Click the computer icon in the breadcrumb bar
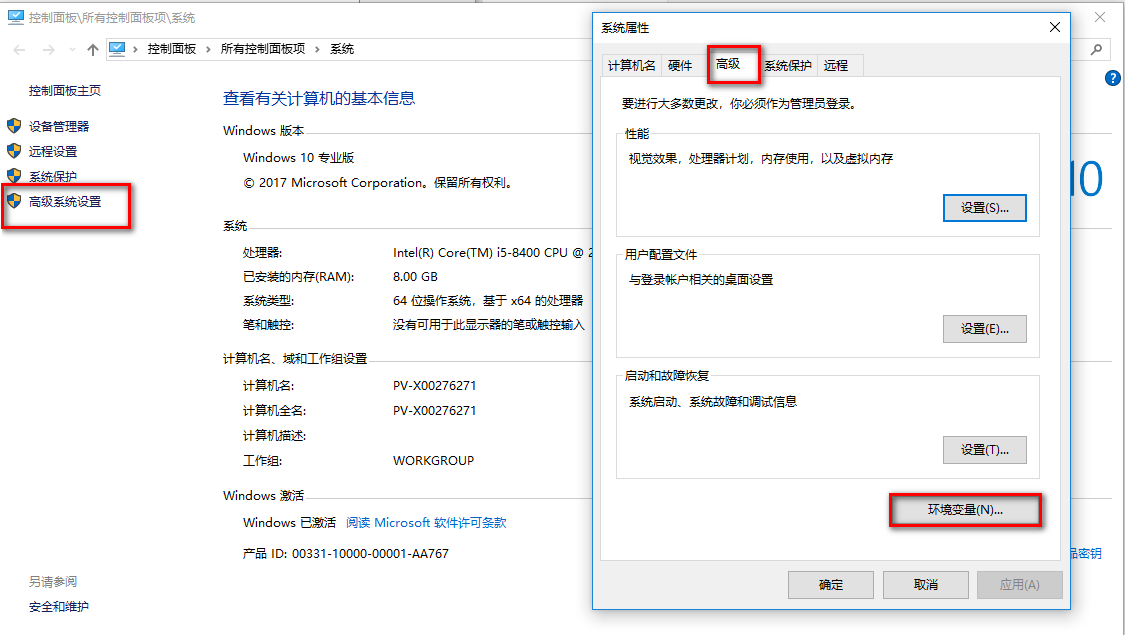This screenshot has width=1125, height=635. [x=115, y=48]
